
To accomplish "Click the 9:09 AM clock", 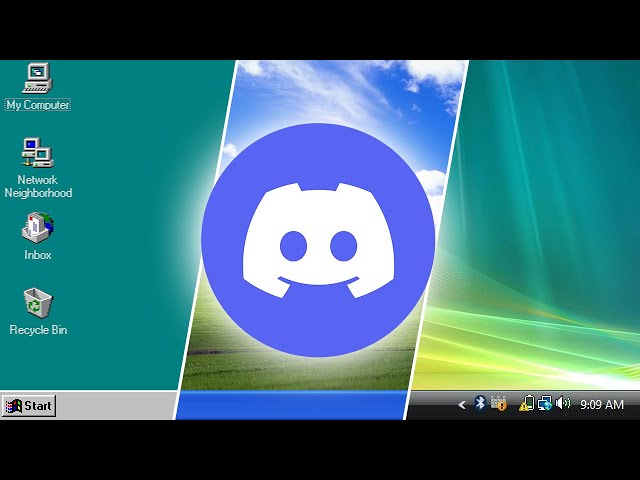I will pyautogui.click(x=602, y=405).
